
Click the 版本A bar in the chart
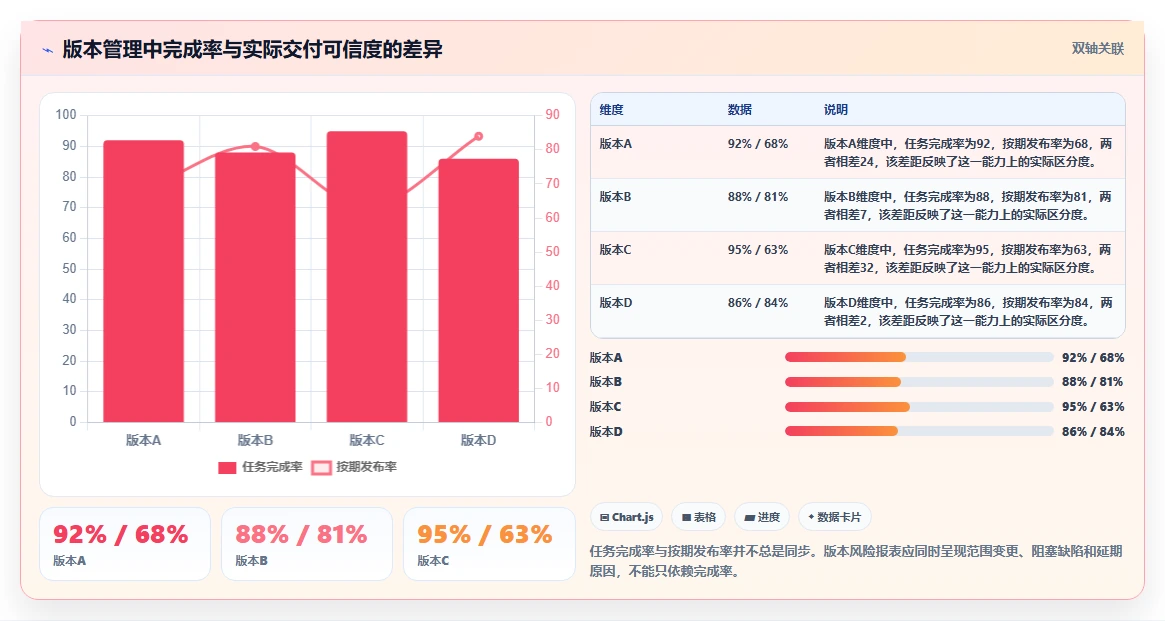pos(143,282)
